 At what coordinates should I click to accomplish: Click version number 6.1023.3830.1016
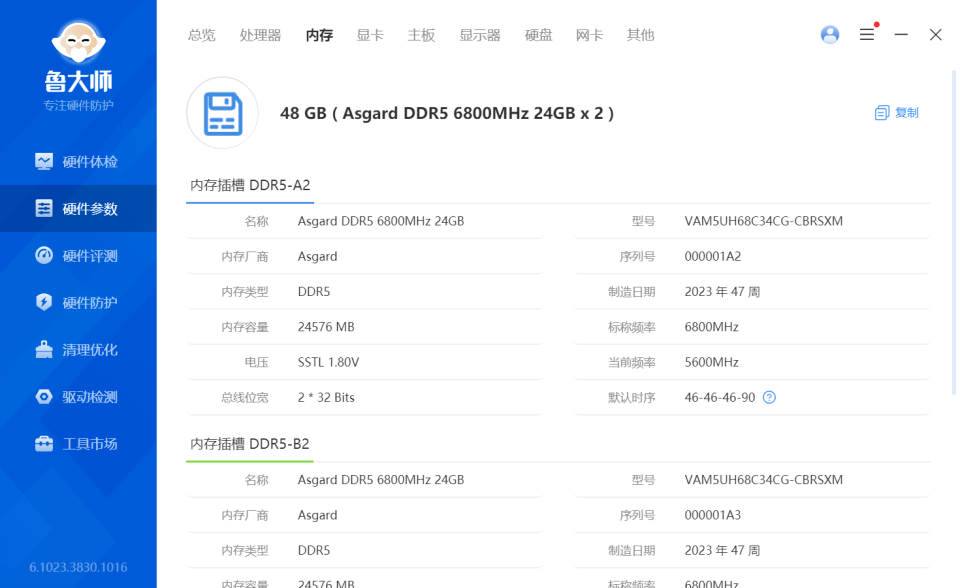tap(78, 567)
